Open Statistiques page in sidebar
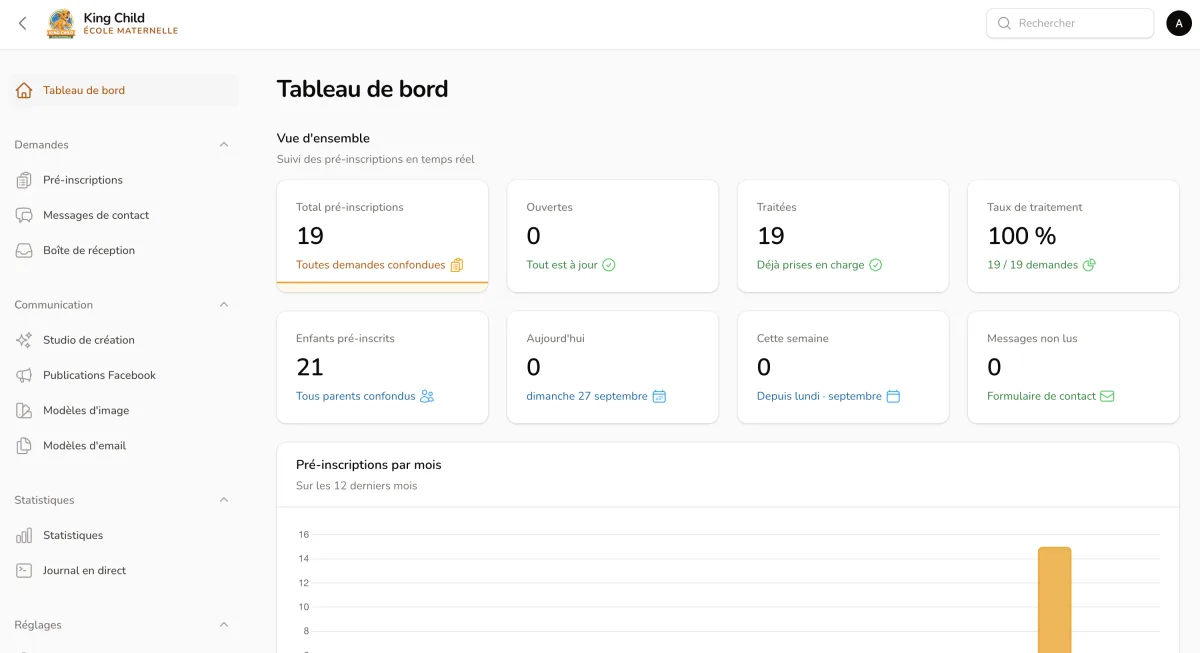Viewport: 1200px width, 653px height. [x=123, y=535]
